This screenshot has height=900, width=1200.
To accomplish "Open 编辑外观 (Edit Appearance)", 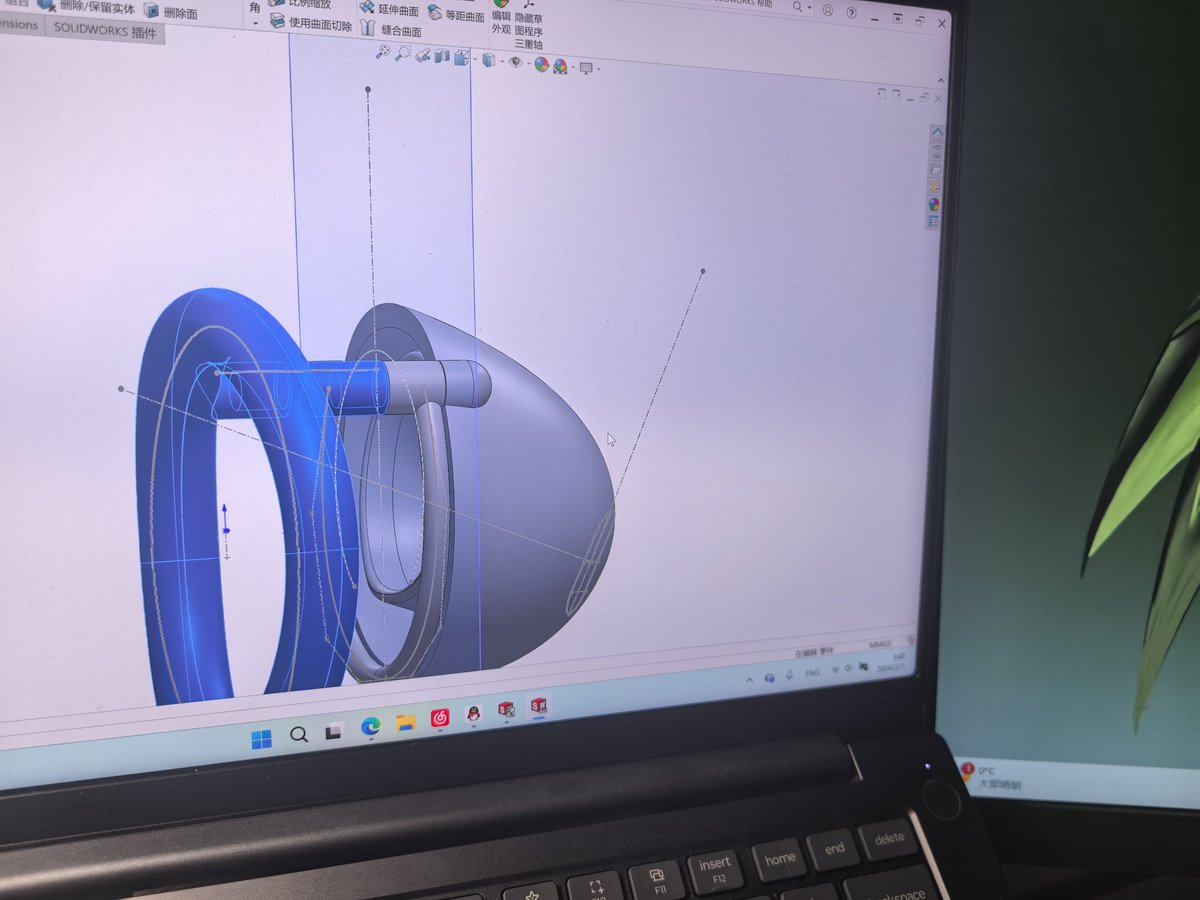I will pos(501,16).
